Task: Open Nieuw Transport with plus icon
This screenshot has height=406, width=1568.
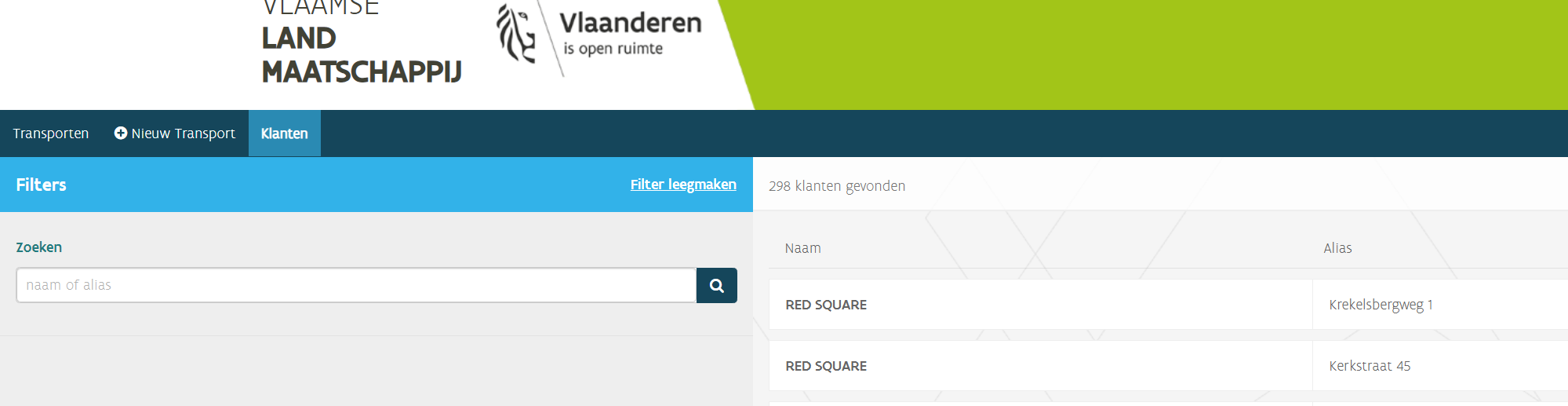Action: [175, 134]
